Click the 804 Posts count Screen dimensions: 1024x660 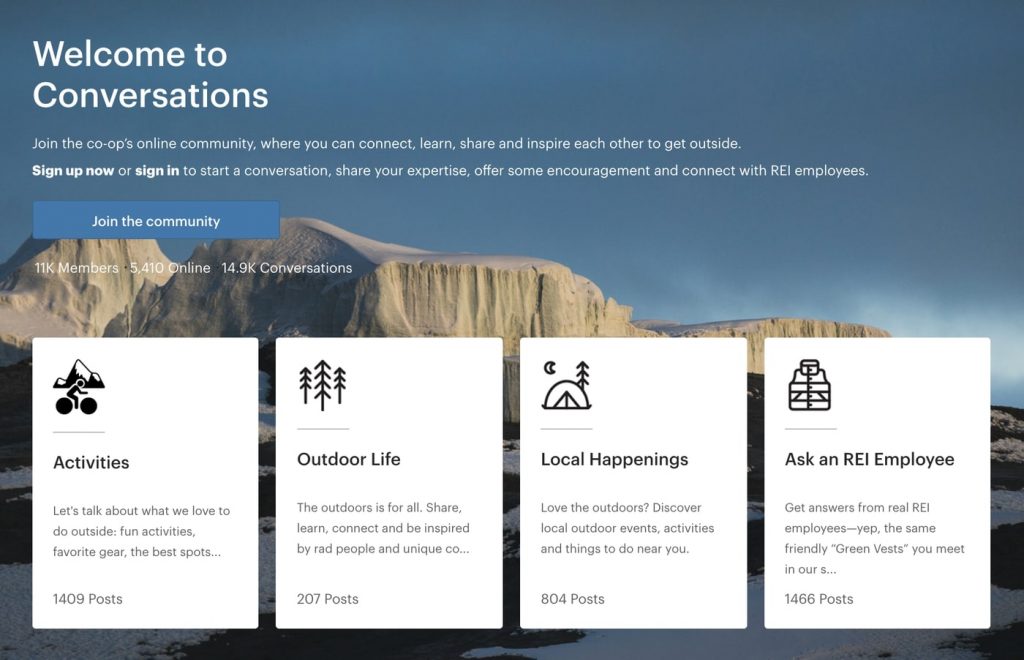point(573,599)
